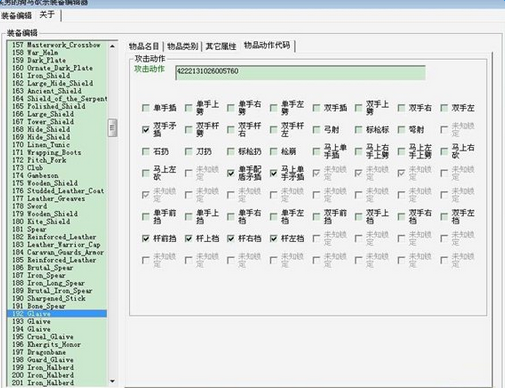Screen dimensions: 505x388
Task: Toggle the 马上右手上劈 checkbox
Action: pyautogui.click(x=359, y=152)
